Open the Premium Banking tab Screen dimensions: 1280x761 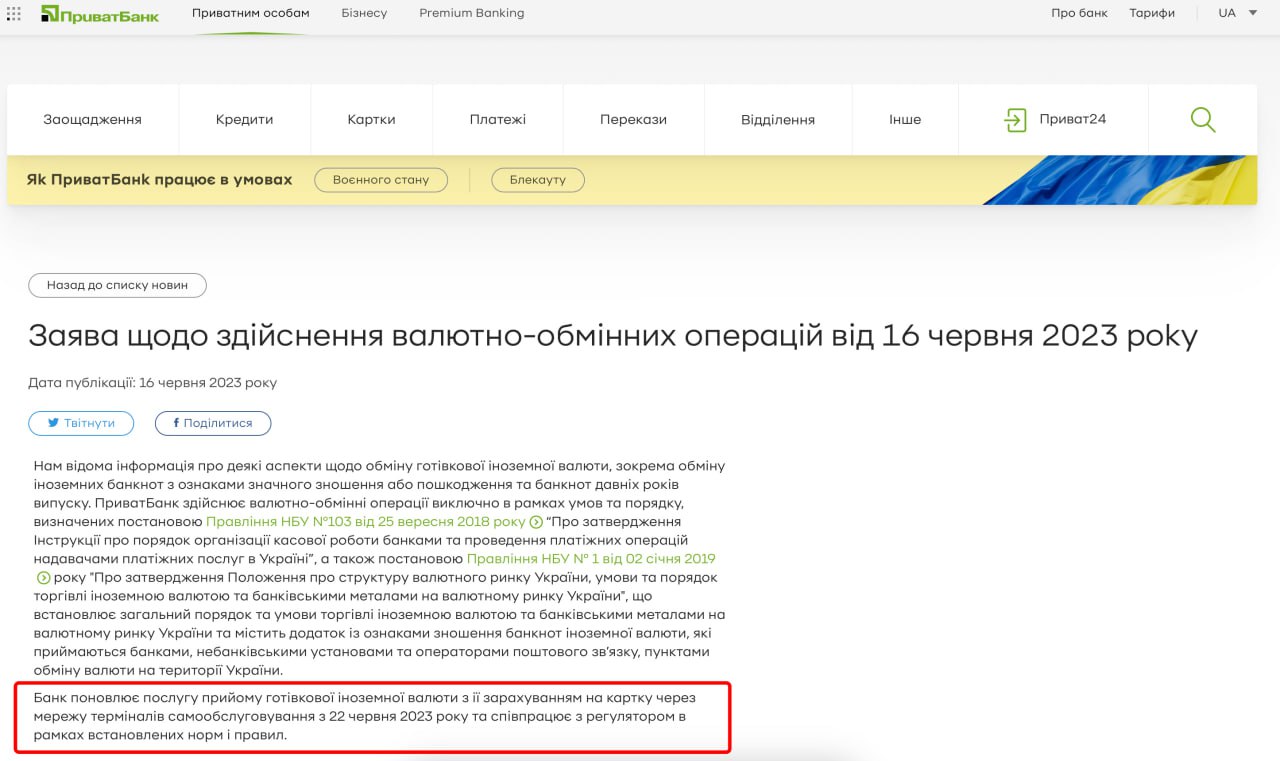pyautogui.click(x=471, y=13)
